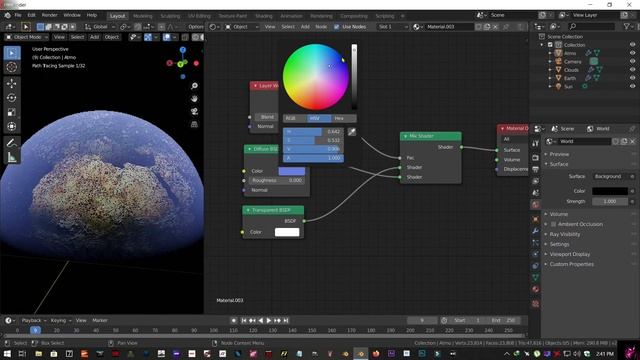This screenshot has width=640, height=360.
Task: Click the Diffuse BSDF color swatch
Action: pyautogui.click(x=291, y=171)
